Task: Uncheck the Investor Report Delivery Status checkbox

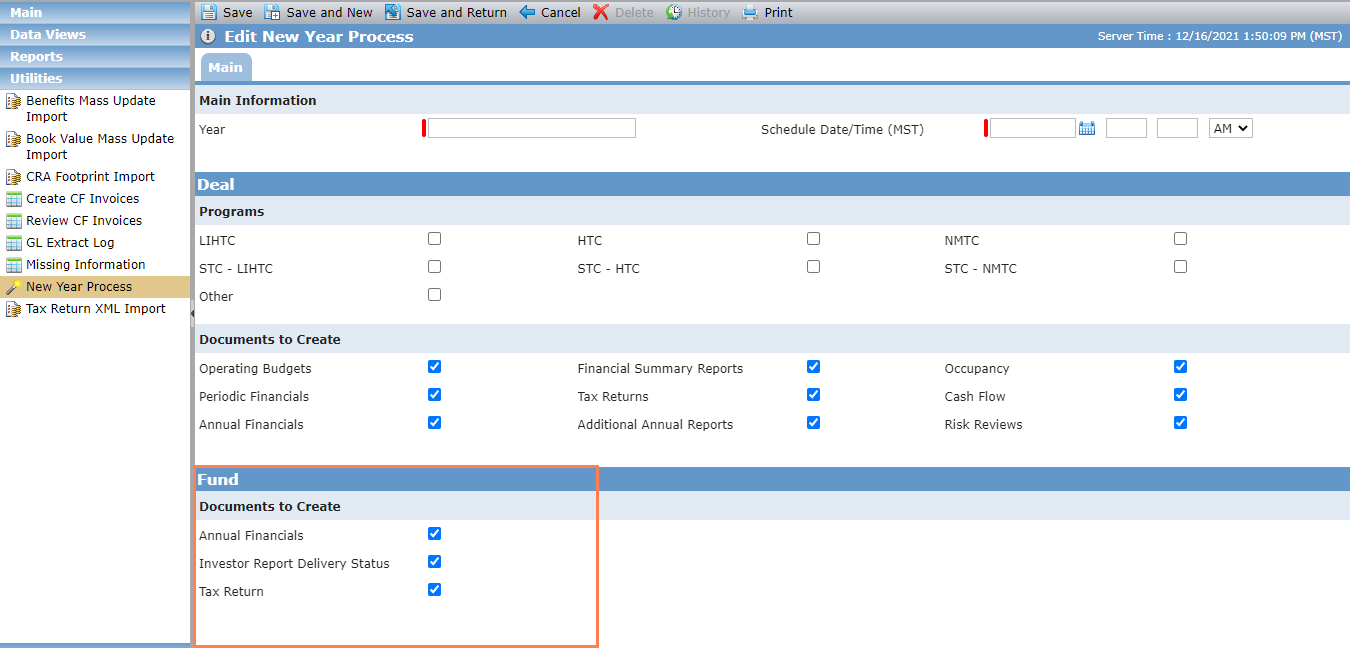Action: point(434,562)
